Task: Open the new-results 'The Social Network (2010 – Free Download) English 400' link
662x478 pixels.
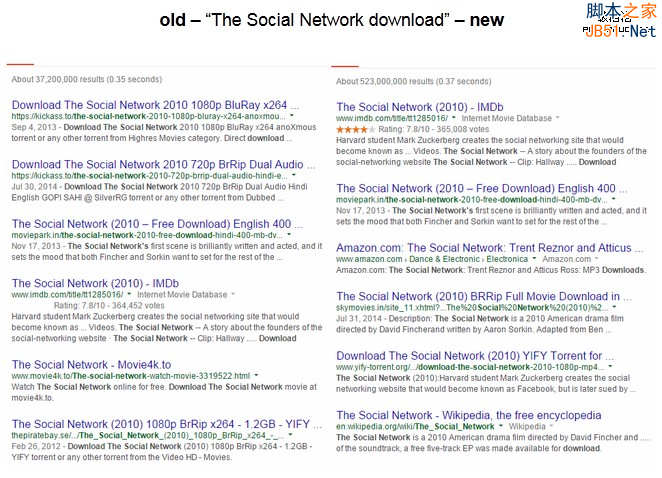Action: tap(482, 188)
